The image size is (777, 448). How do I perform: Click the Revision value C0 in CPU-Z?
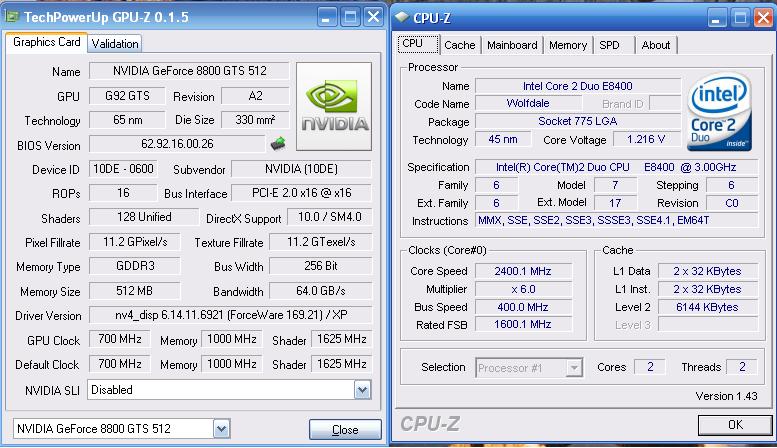coord(732,203)
